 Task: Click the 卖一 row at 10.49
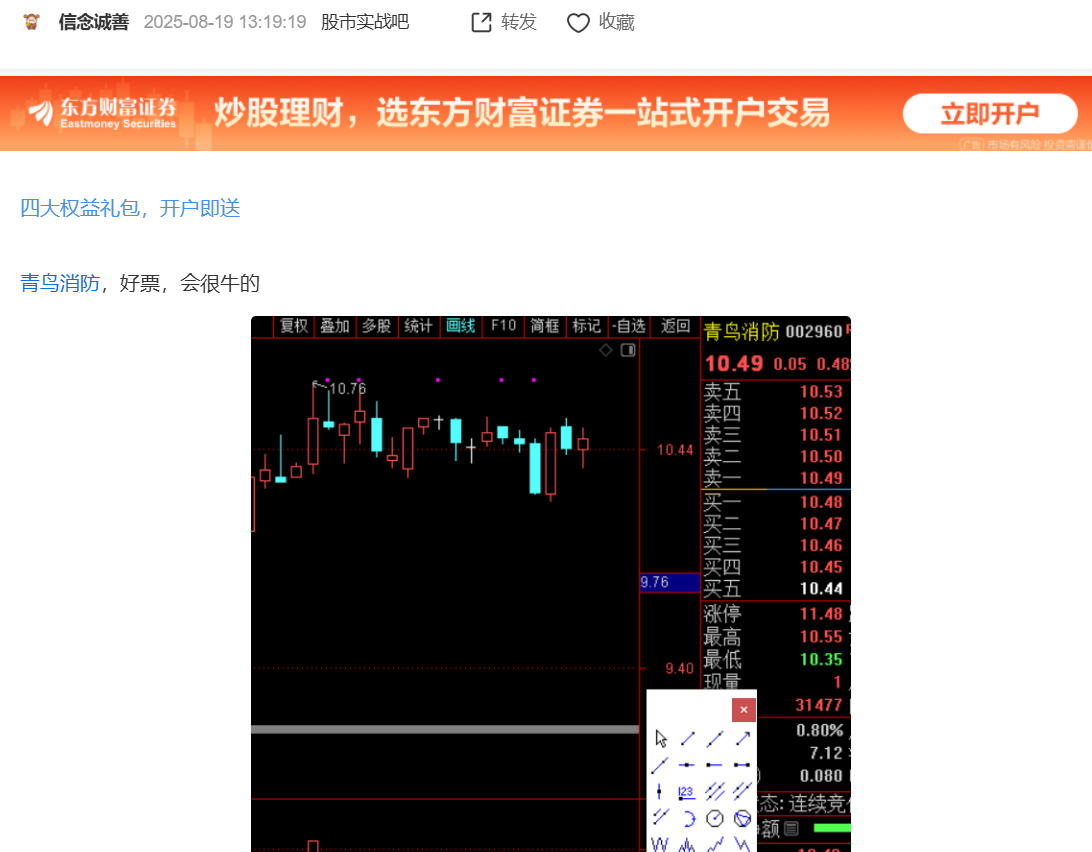pos(774,478)
